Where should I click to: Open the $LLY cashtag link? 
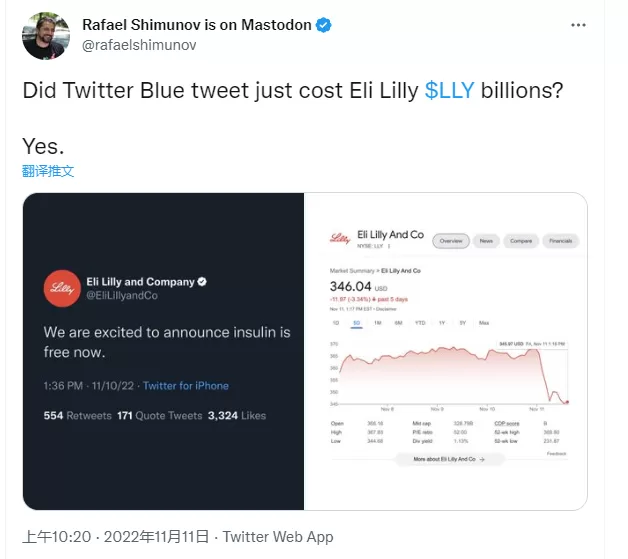click(x=449, y=90)
